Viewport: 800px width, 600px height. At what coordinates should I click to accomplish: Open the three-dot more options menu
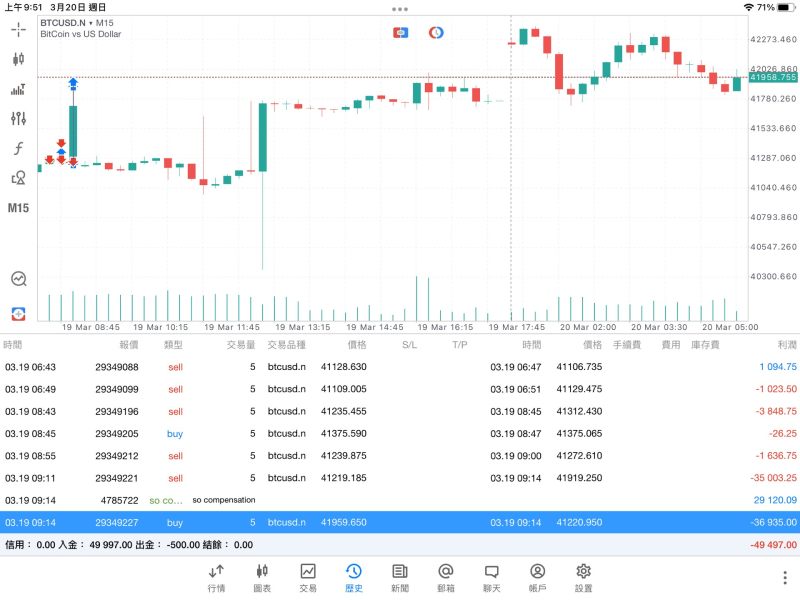point(785,578)
